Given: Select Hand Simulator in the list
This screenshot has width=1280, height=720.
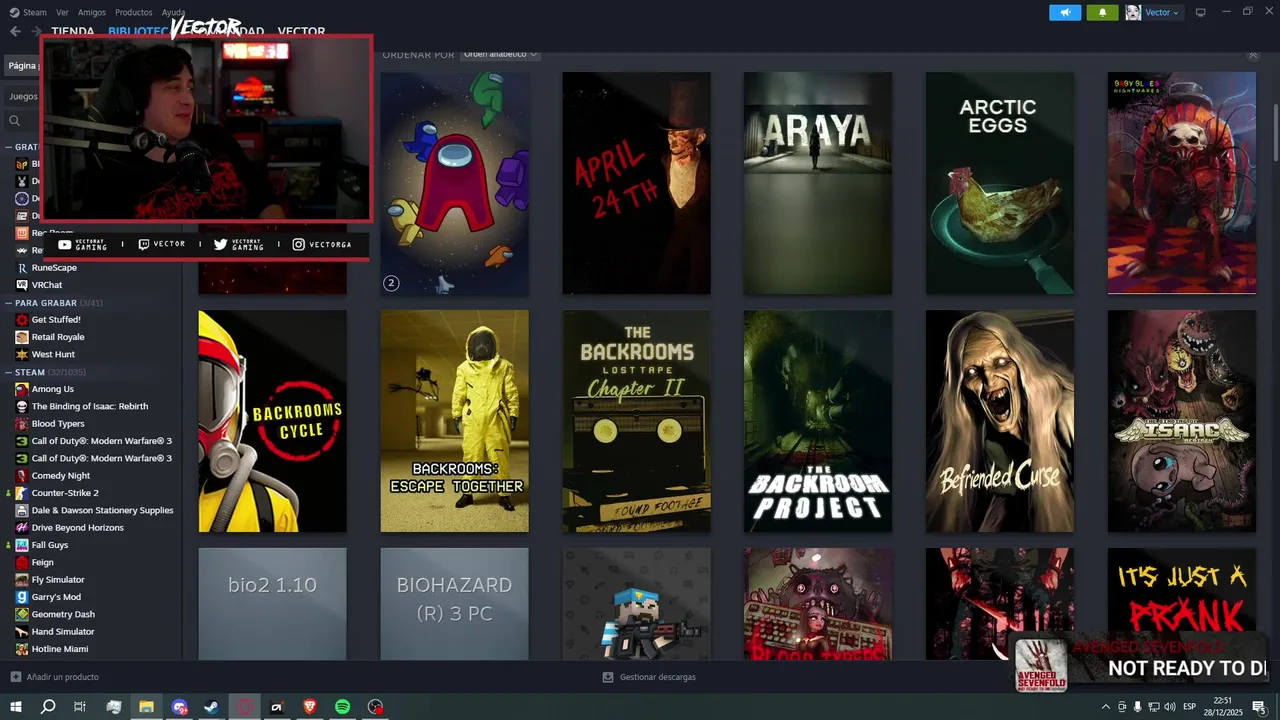Looking at the screenshot, I should pos(63,632).
